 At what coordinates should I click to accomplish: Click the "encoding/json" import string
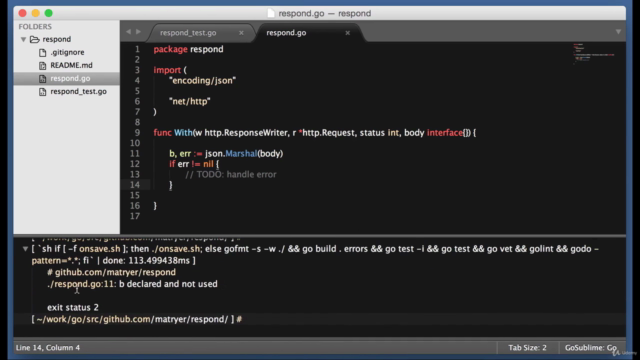[x=202, y=80]
